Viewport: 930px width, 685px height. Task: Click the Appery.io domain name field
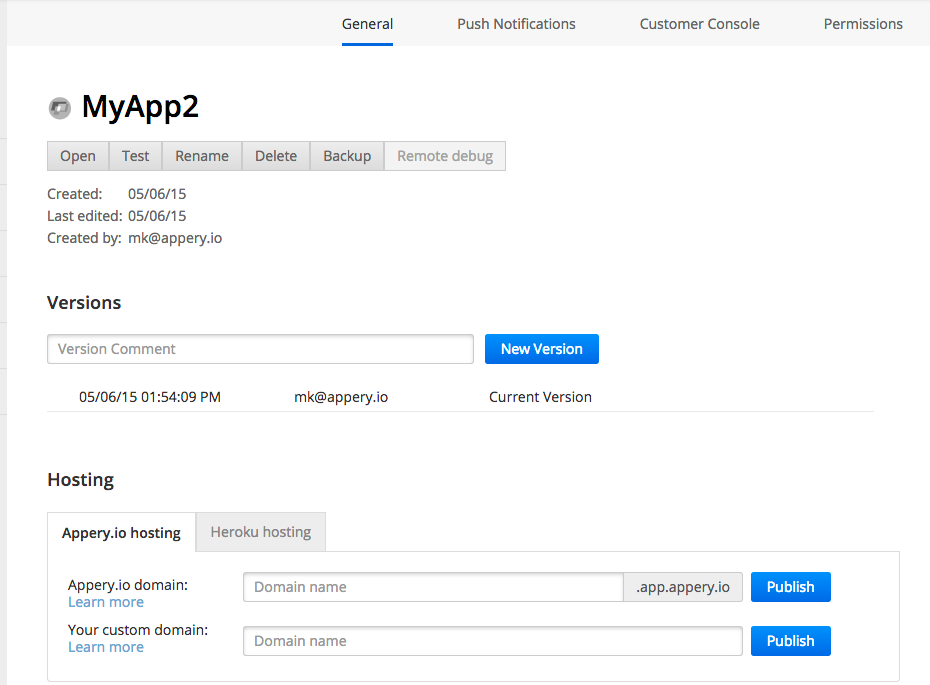tap(433, 587)
